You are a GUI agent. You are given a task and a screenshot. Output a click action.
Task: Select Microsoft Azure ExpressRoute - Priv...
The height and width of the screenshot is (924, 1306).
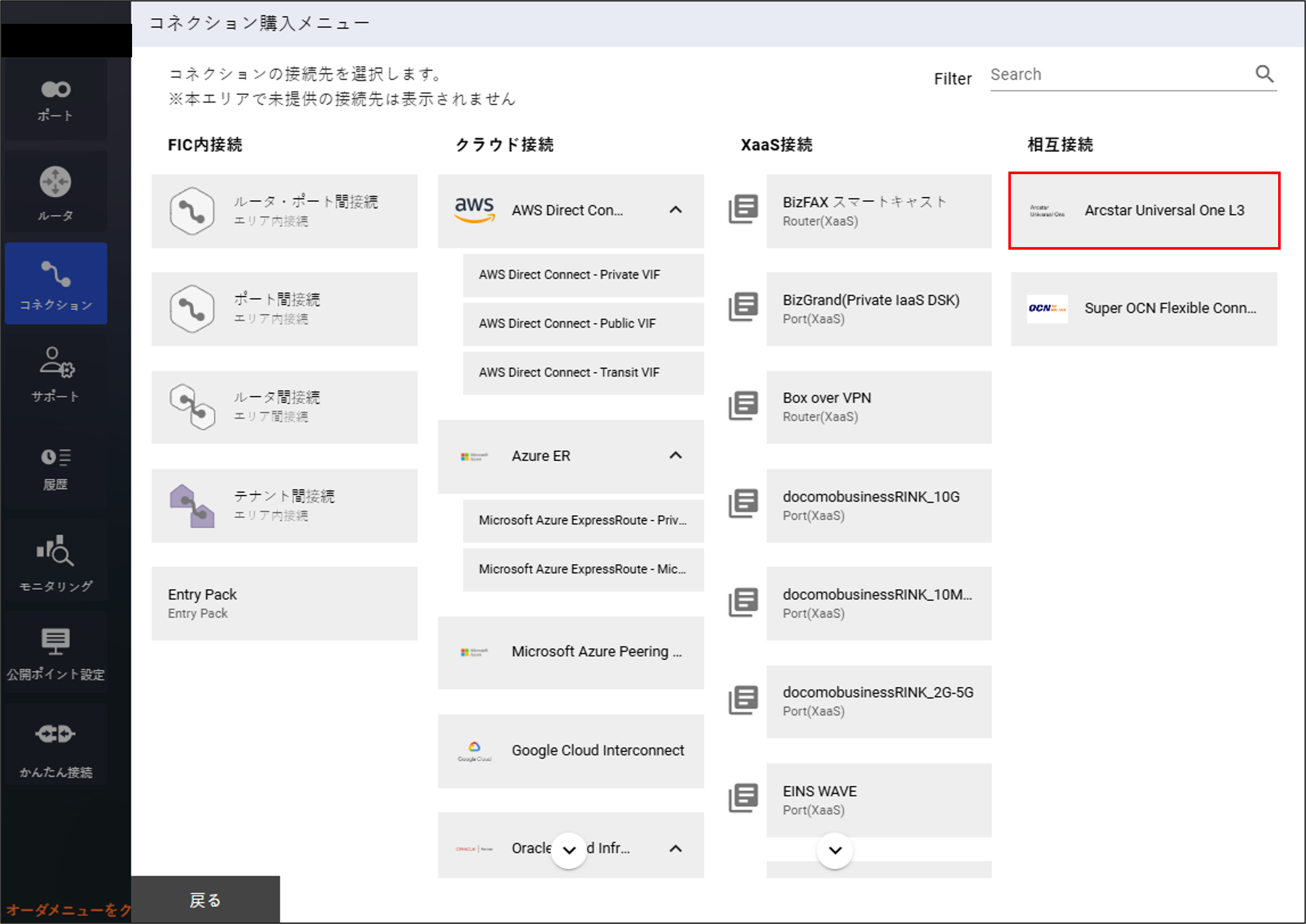[583, 521]
